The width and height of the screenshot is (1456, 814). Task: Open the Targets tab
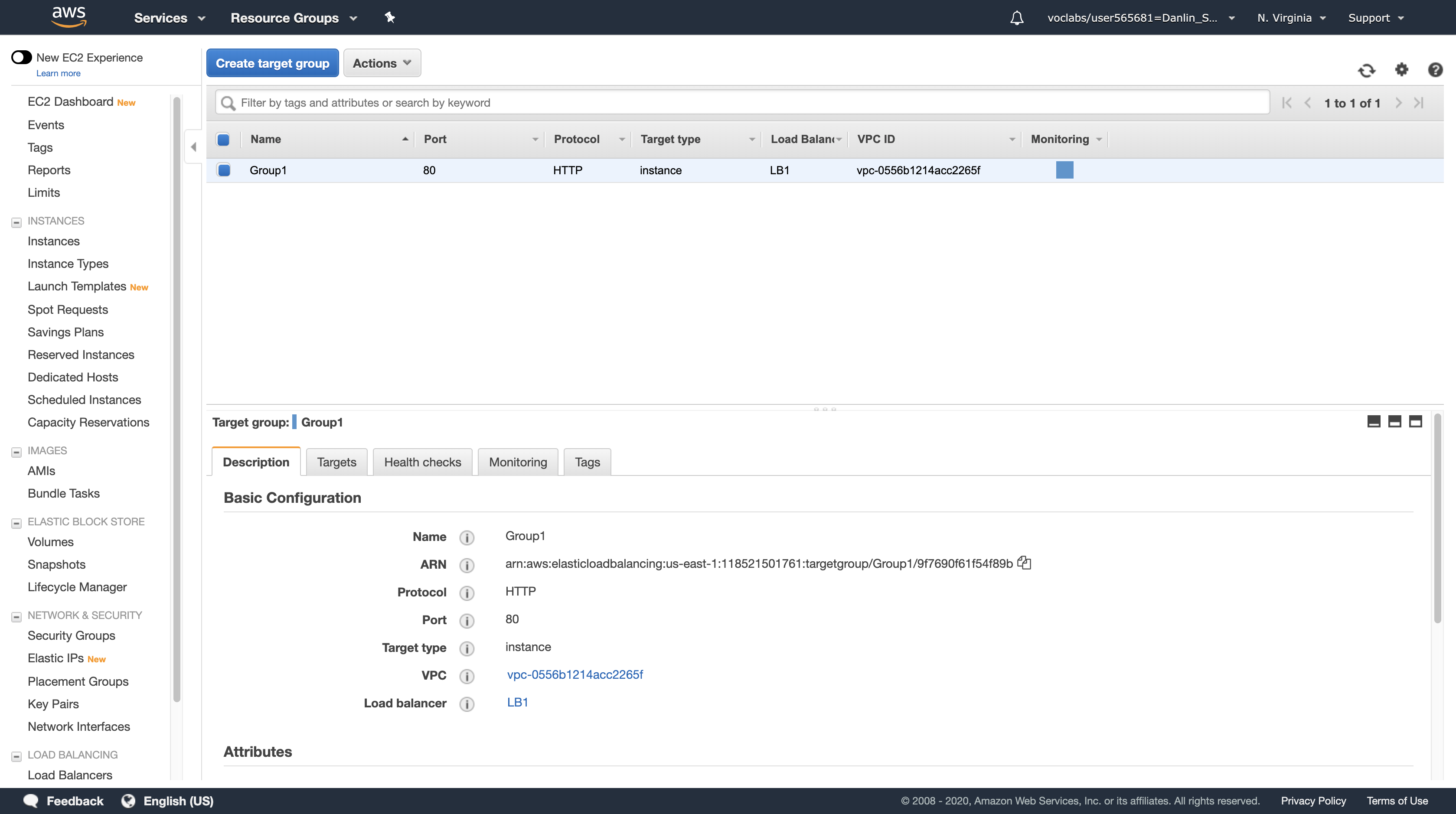click(336, 462)
